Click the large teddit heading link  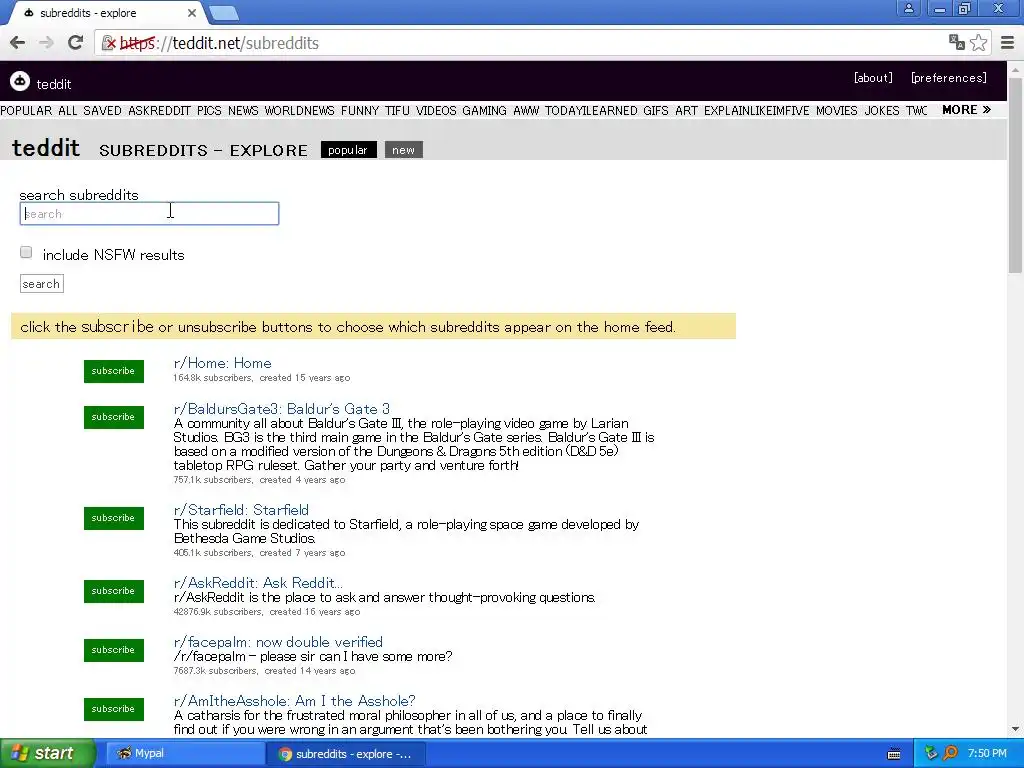[x=46, y=148]
